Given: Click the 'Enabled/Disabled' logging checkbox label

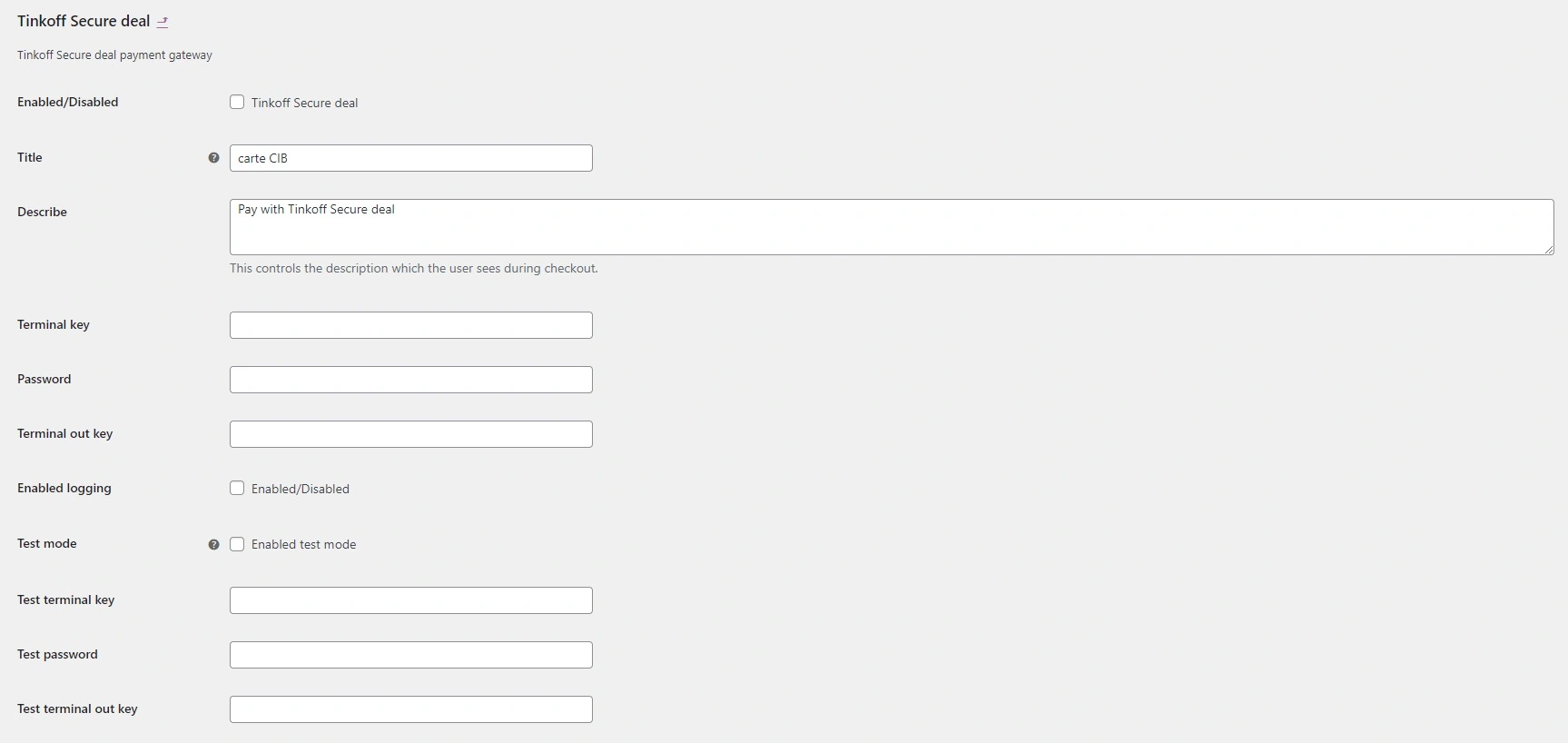Looking at the screenshot, I should pyautogui.click(x=301, y=490).
